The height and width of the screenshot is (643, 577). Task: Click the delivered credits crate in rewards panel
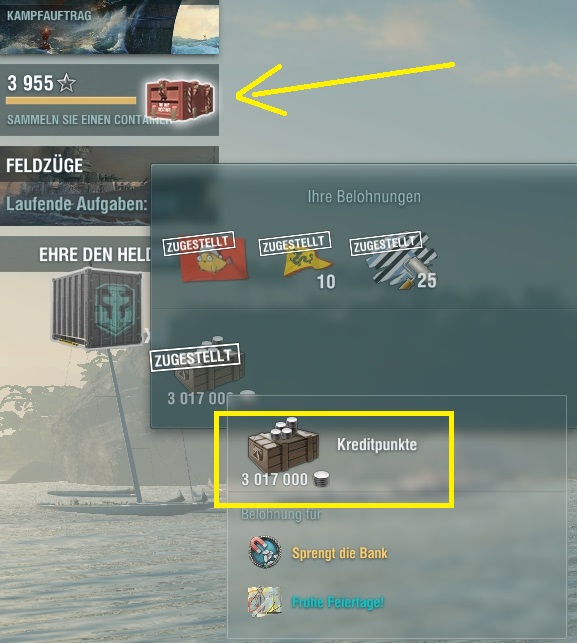tap(210, 365)
